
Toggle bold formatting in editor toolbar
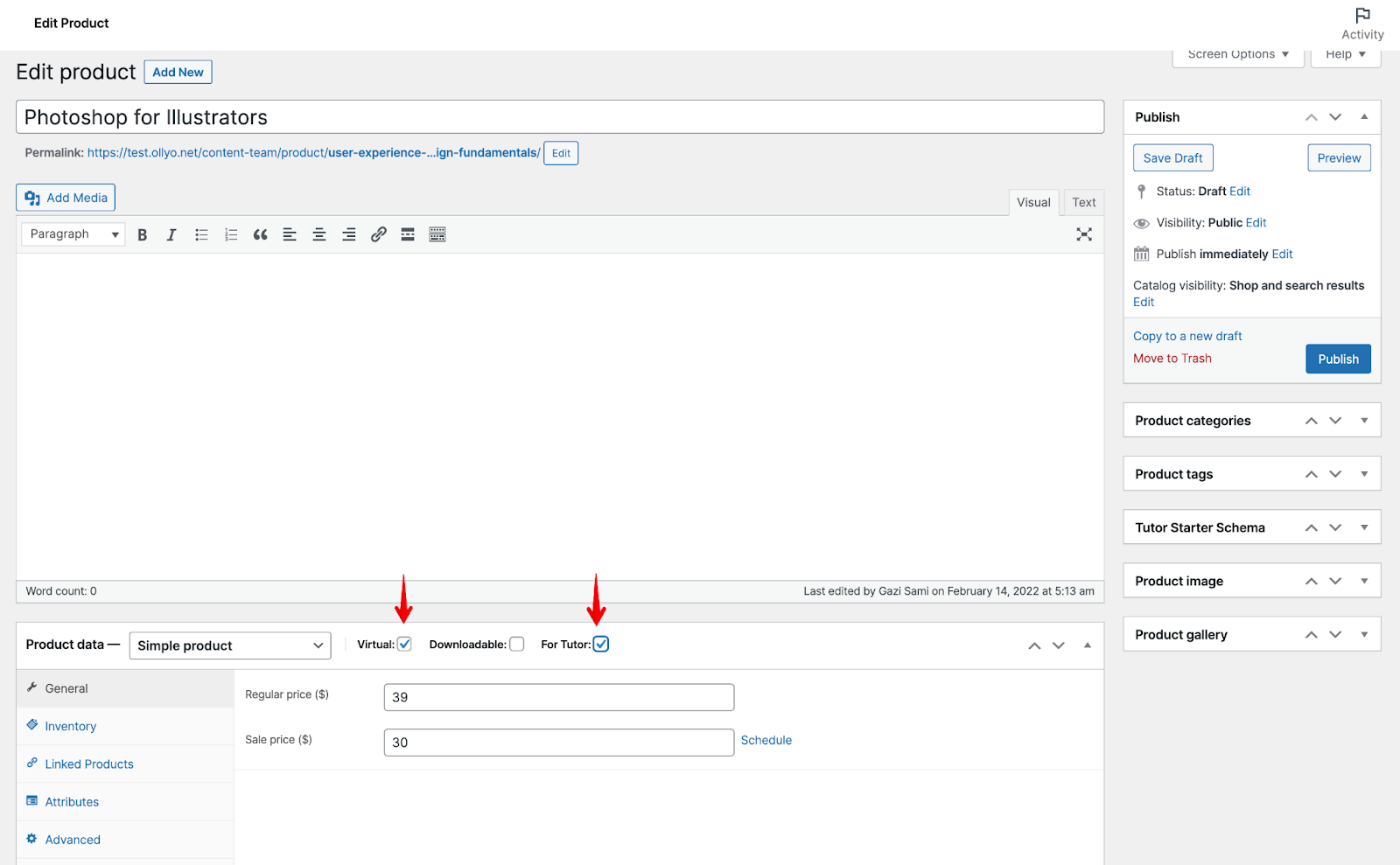pyautogui.click(x=143, y=234)
